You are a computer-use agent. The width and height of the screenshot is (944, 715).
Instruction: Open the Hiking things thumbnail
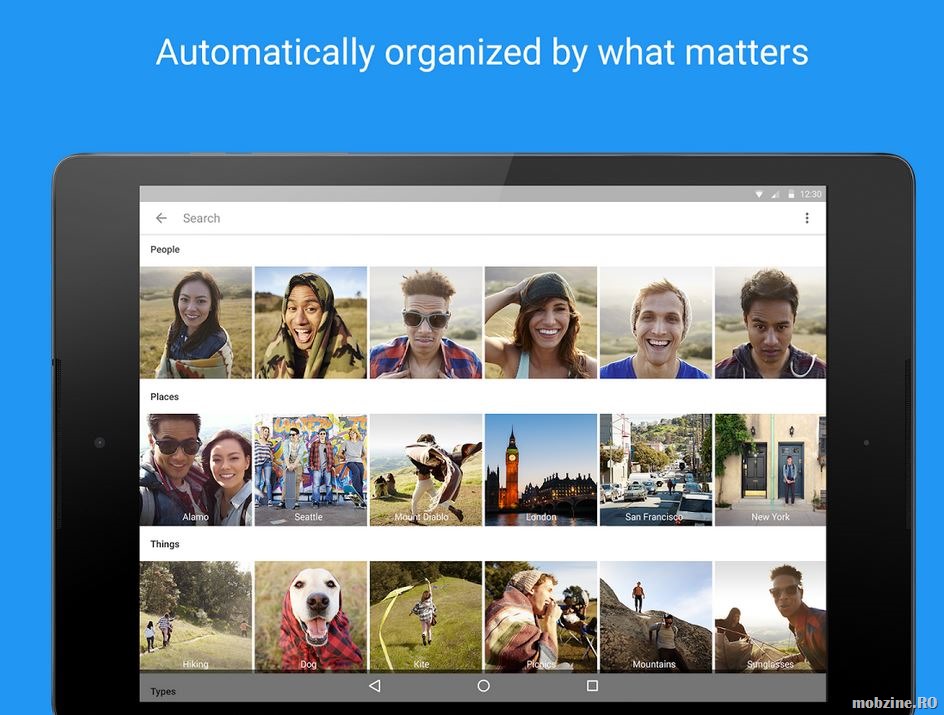[x=196, y=616]
